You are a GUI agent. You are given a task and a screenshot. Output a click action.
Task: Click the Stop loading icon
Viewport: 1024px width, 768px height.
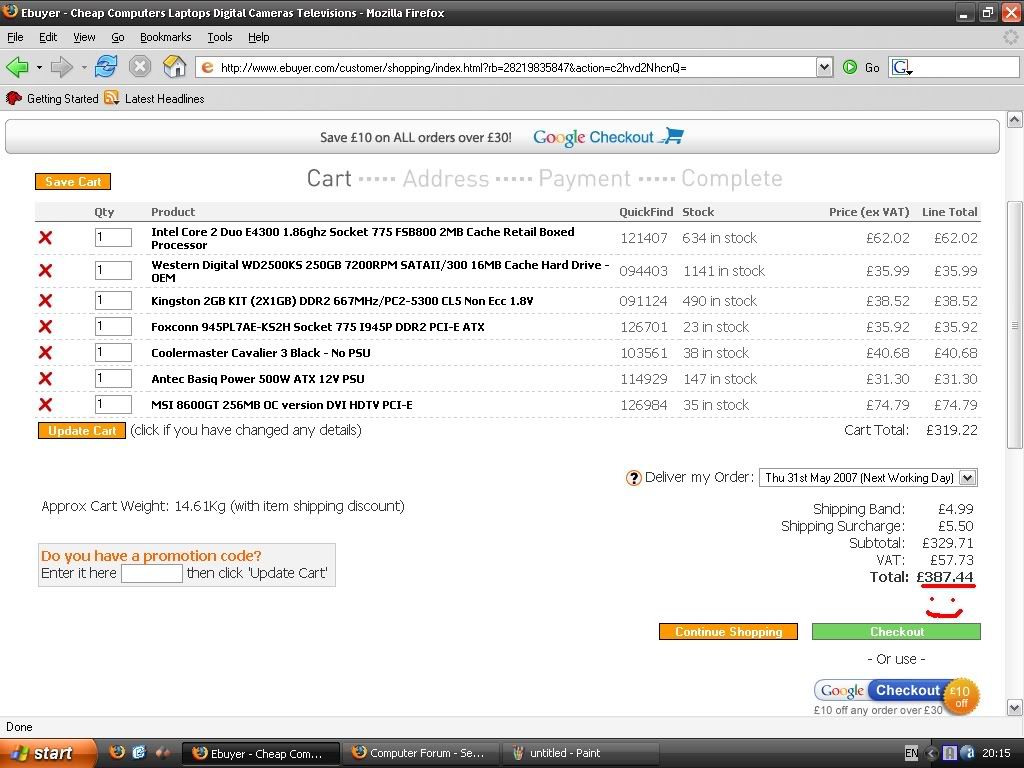[140, 67]
